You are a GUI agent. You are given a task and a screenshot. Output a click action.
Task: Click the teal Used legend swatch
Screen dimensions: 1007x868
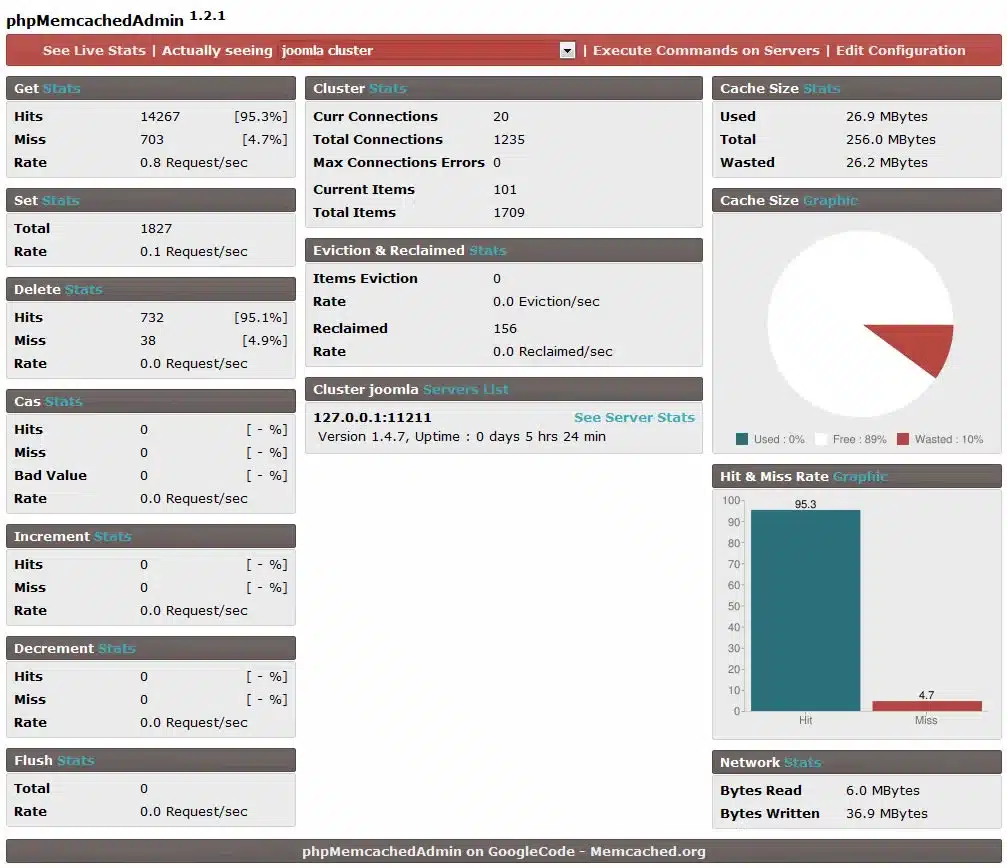742,439
